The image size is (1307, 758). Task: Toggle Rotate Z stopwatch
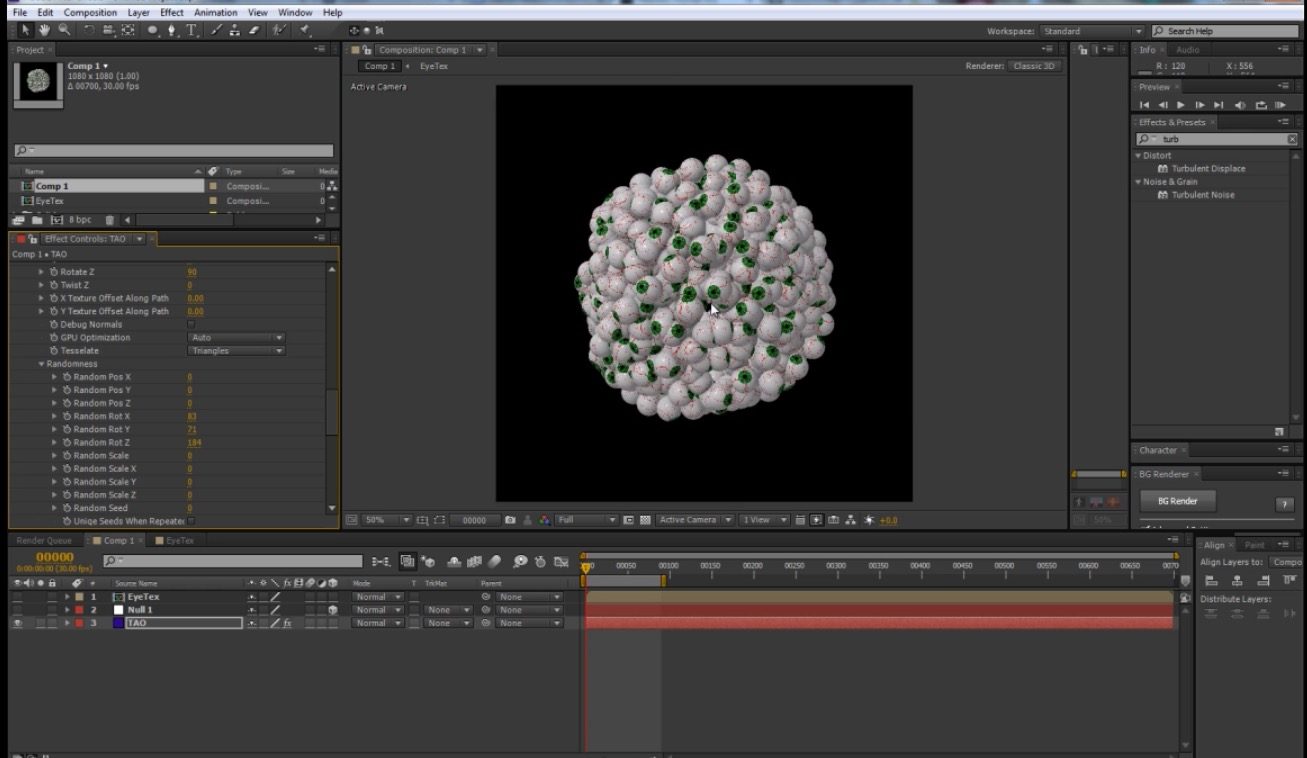click(x=54, y=272)
